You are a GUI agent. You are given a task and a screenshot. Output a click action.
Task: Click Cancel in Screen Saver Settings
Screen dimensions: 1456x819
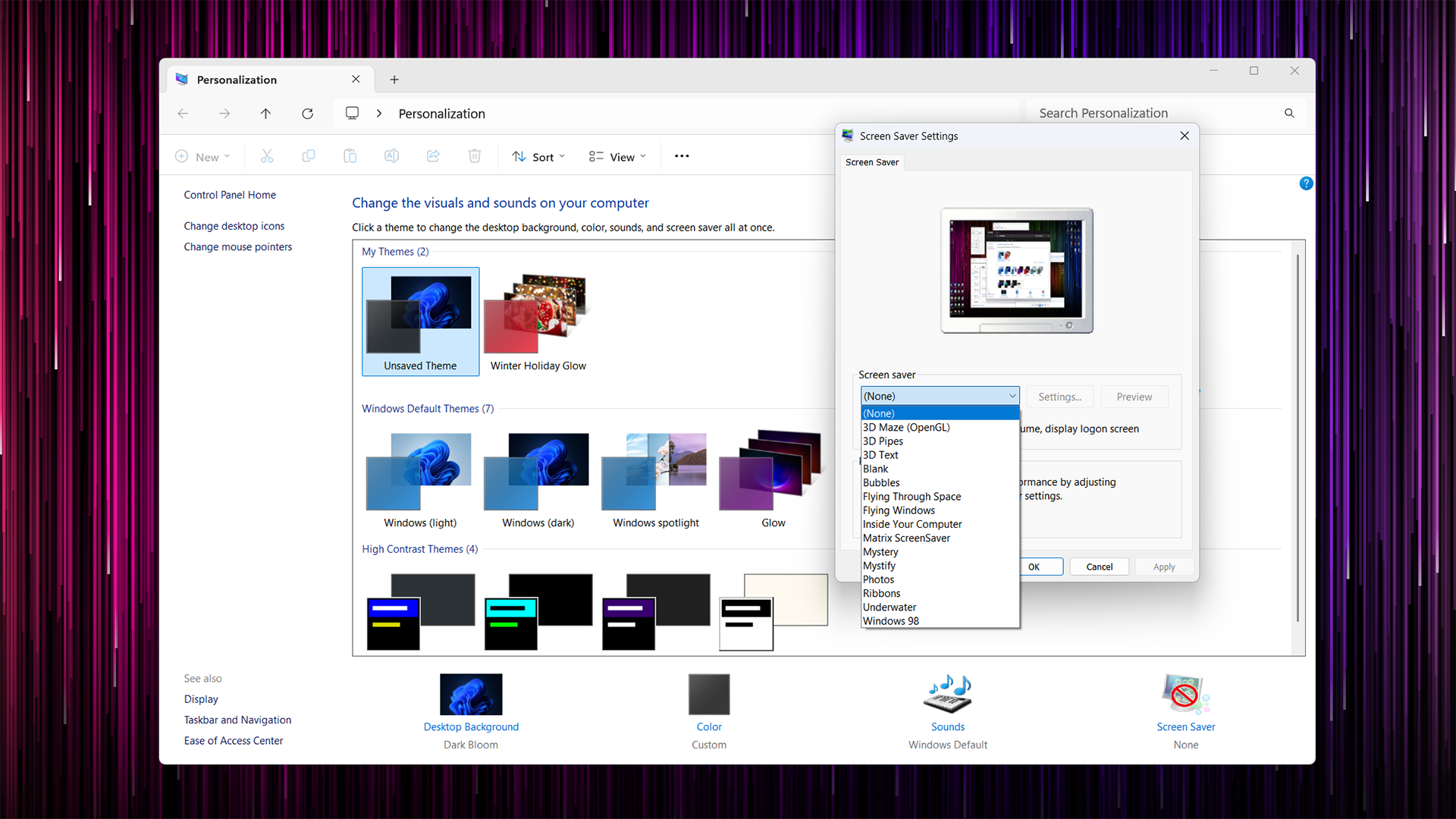coord(1099,566)
